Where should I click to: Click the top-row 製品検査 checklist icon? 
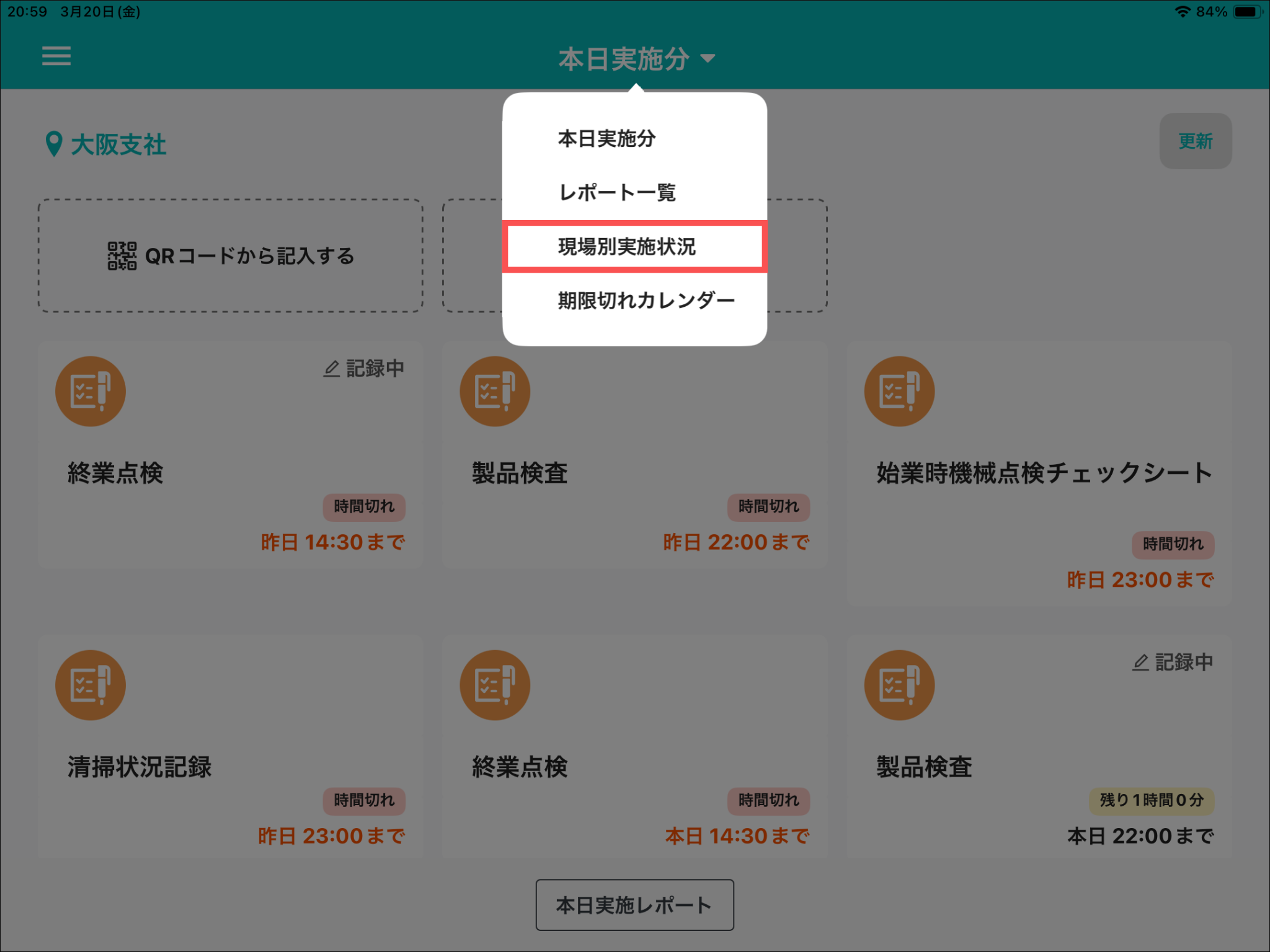pos(495,391)
